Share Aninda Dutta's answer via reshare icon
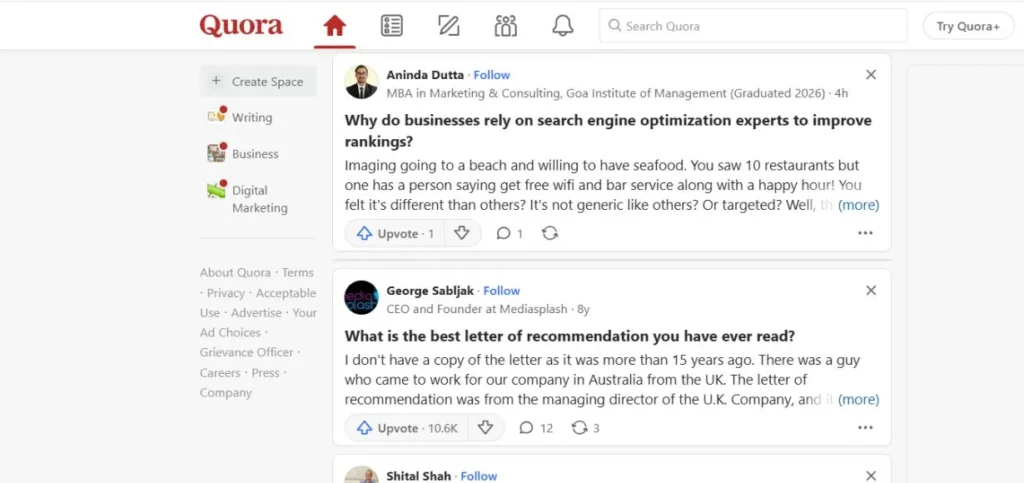This screenshot has height=483, width=1024. 549,233
